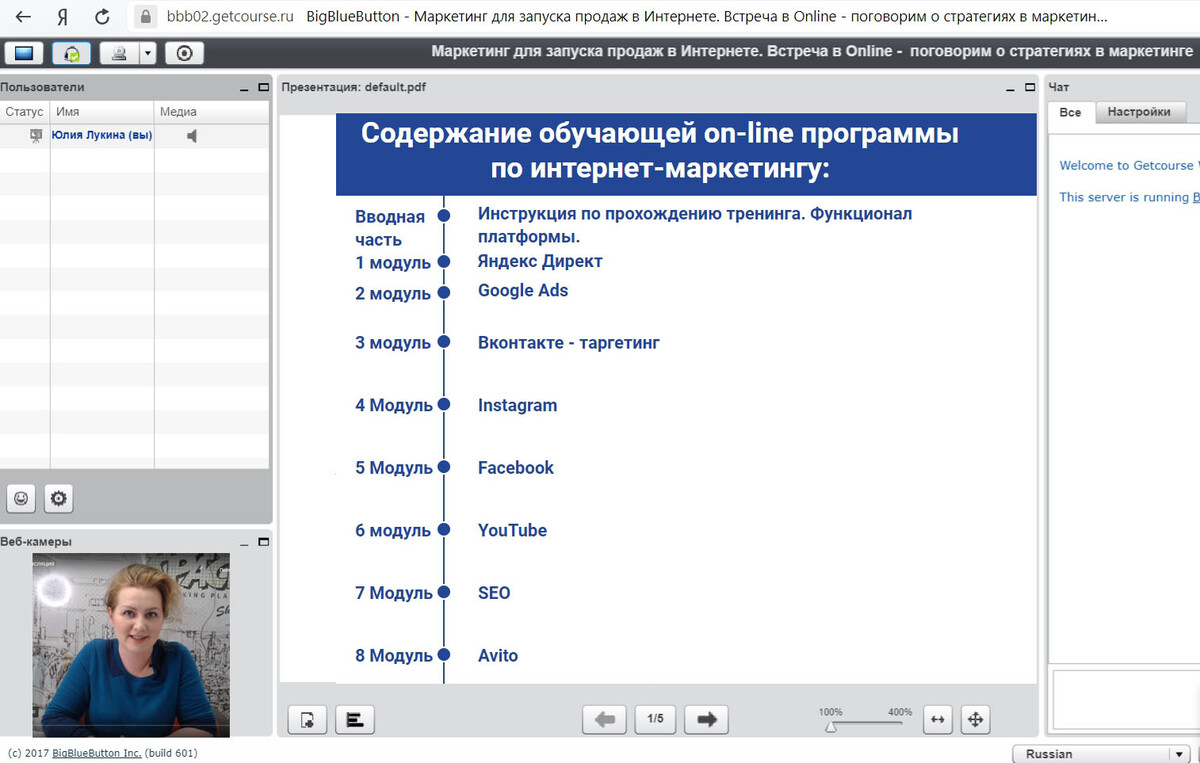Open slide selector showing 1/5
1200x763 pixels.
click(x=656, y=719)
